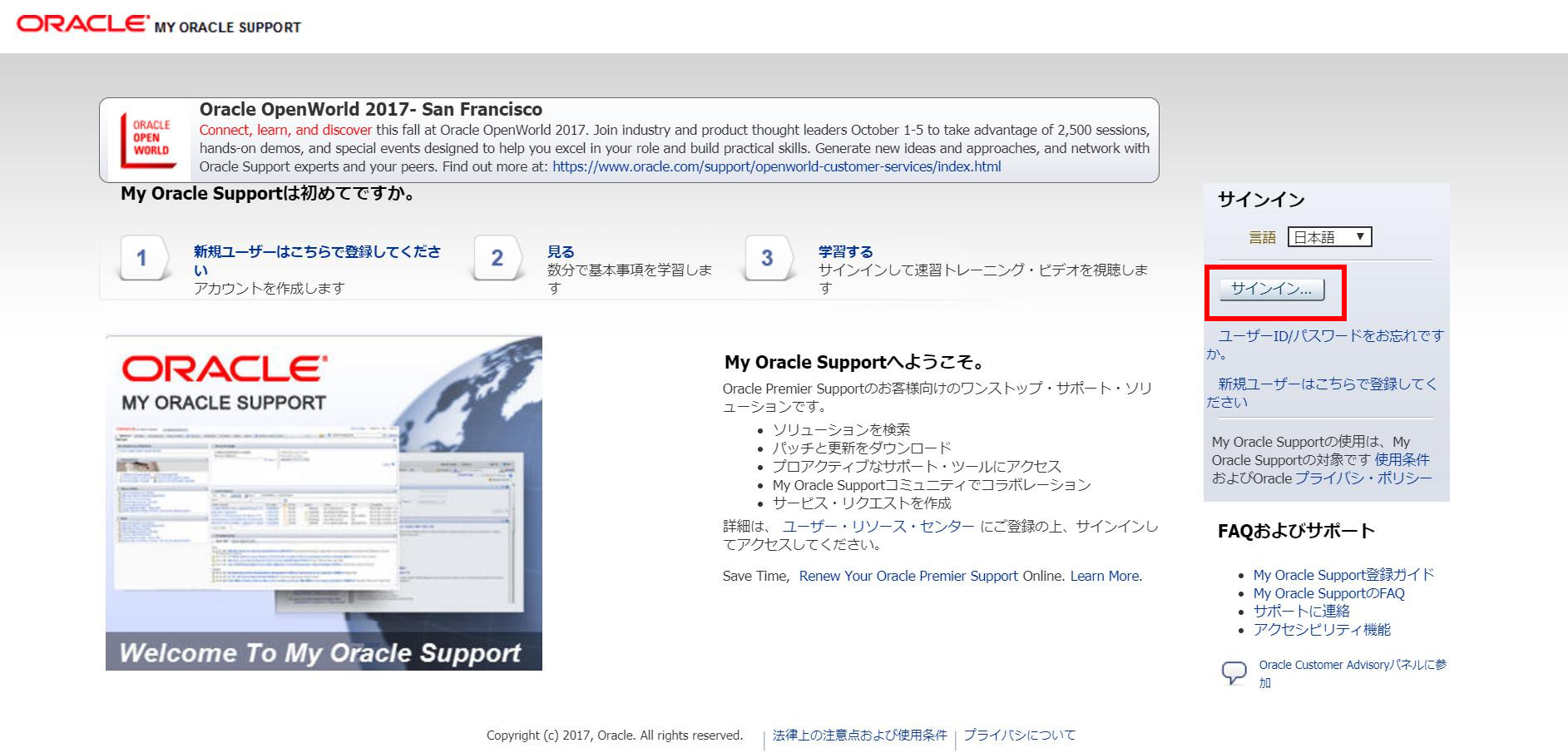Click the Learn More link
Image resolution: width=1568 pixels, height=753 pixels.
[x=1106, y=576]
